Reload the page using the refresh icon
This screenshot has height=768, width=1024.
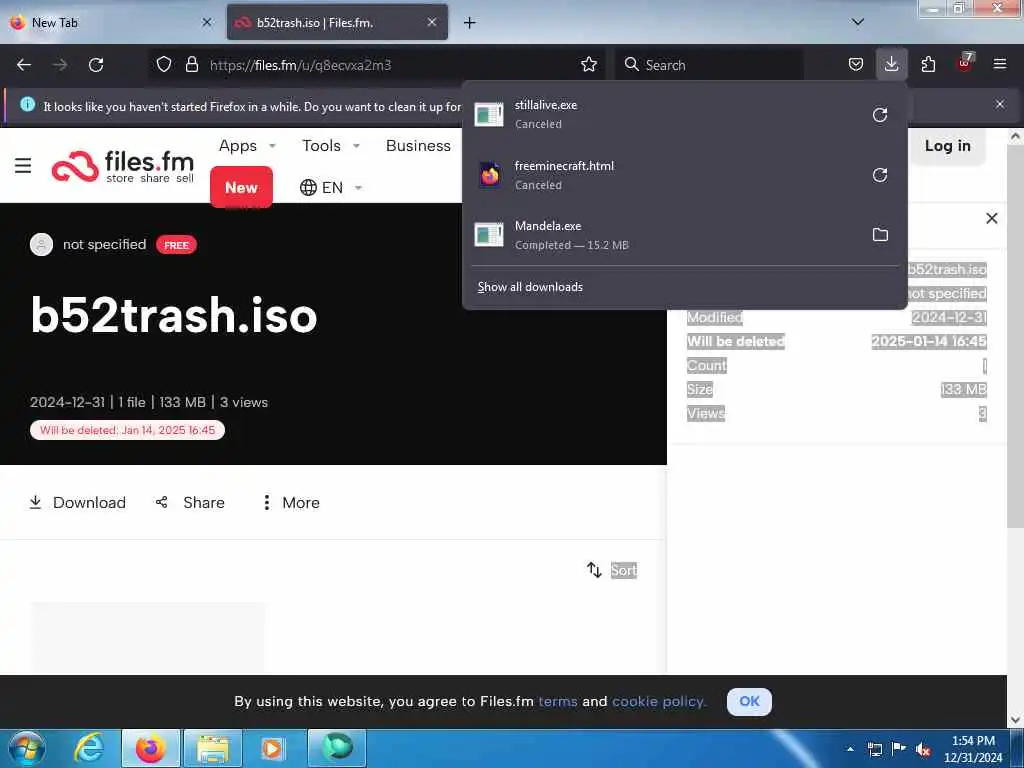pos(96,65)
